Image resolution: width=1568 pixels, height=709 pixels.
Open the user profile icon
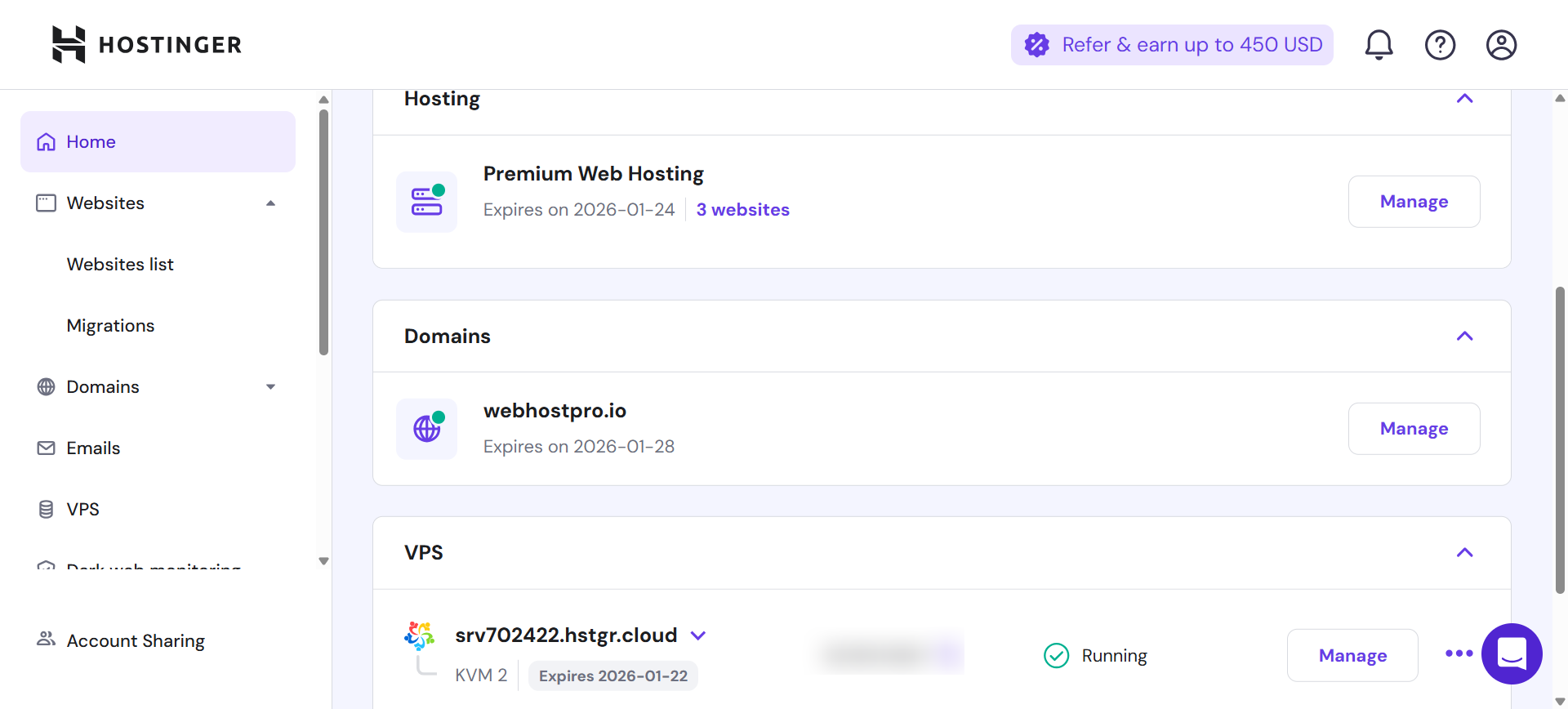pos(1501,44)
